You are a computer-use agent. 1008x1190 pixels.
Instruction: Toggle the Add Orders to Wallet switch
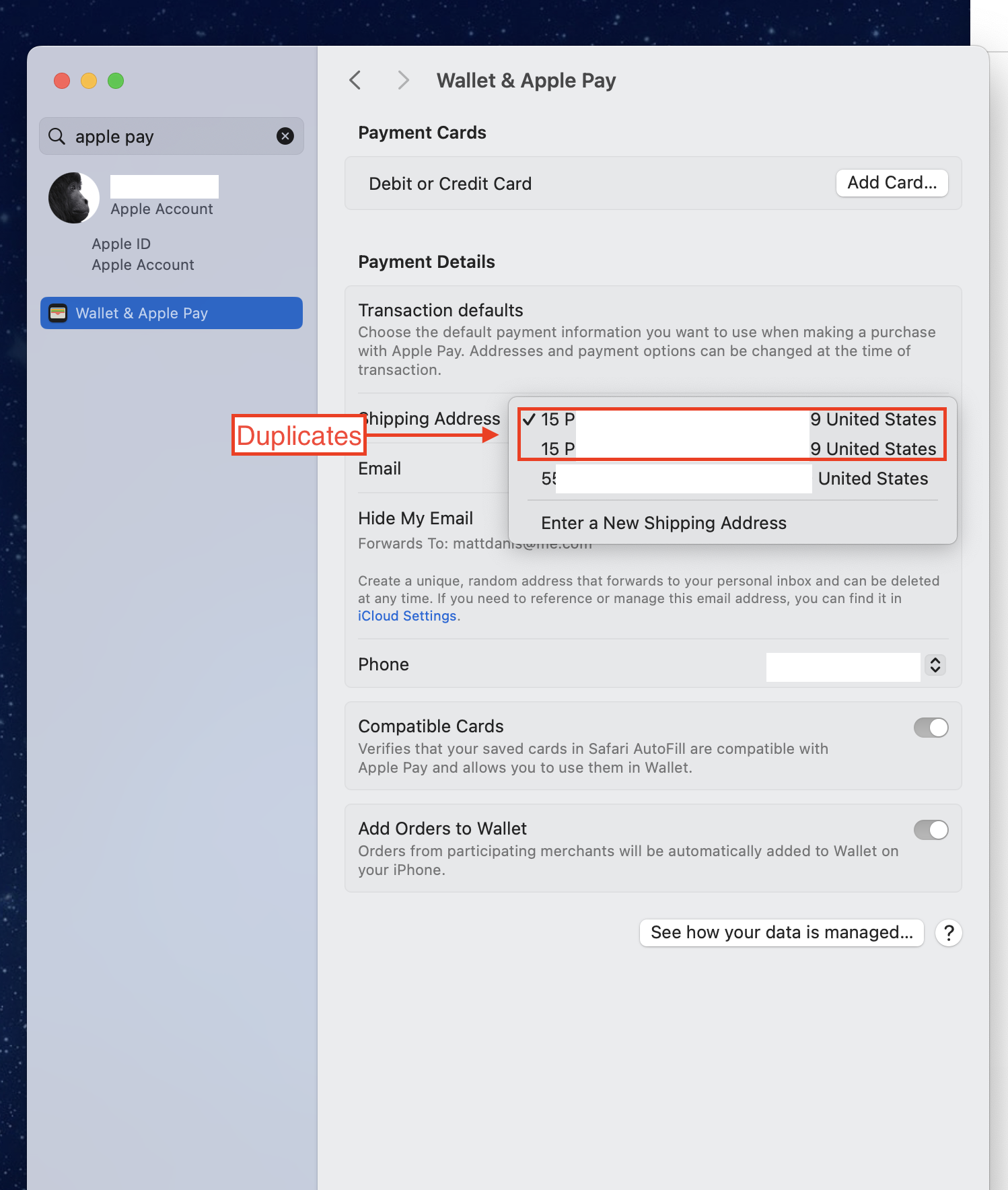tap(931, 830)
